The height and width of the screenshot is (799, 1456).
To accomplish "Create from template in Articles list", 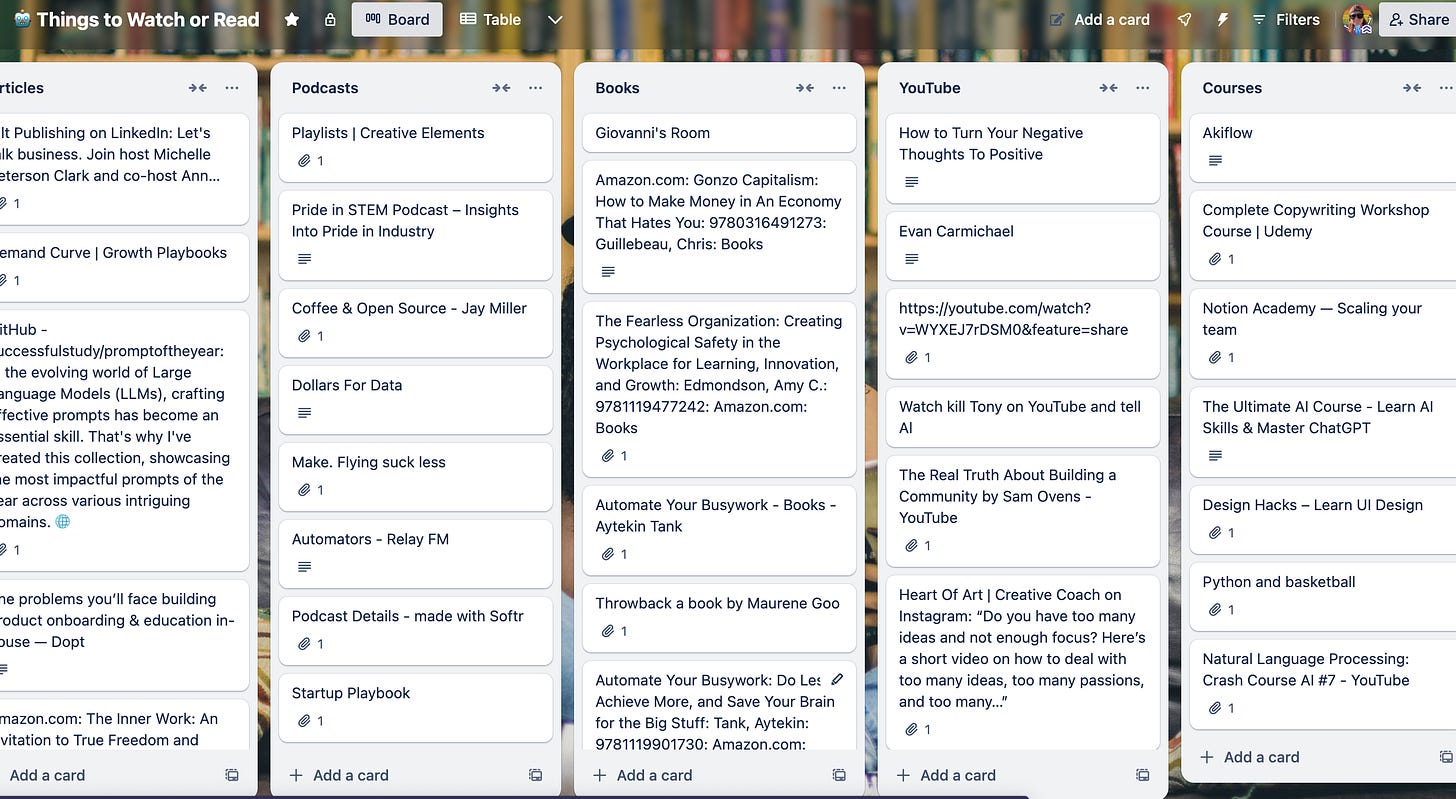I will pos(232,775).
